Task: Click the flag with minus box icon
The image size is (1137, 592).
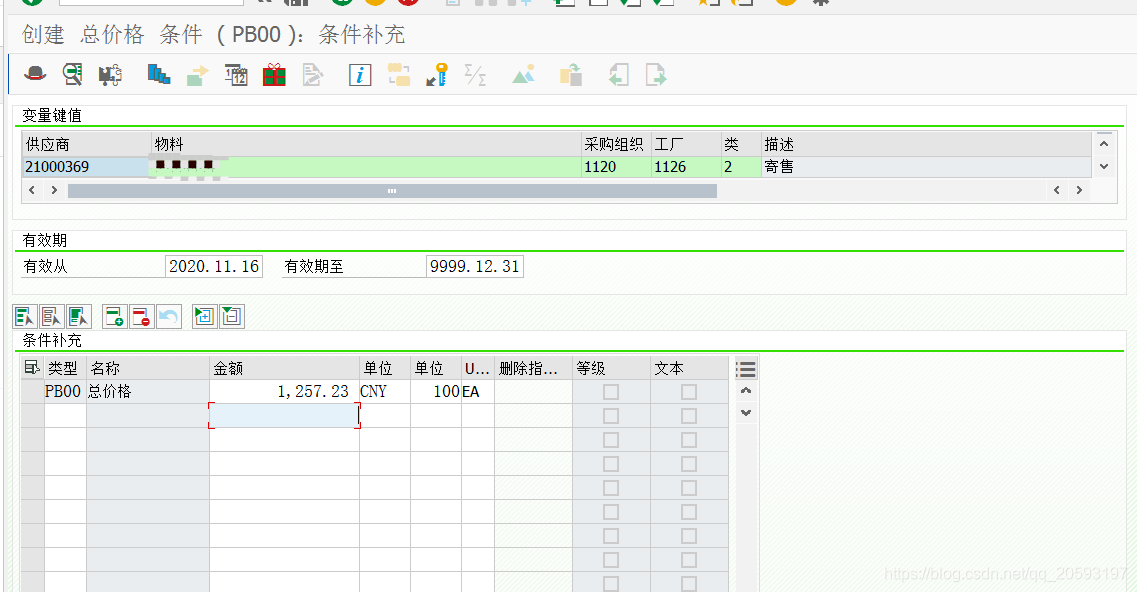Action: coord(232,316)
